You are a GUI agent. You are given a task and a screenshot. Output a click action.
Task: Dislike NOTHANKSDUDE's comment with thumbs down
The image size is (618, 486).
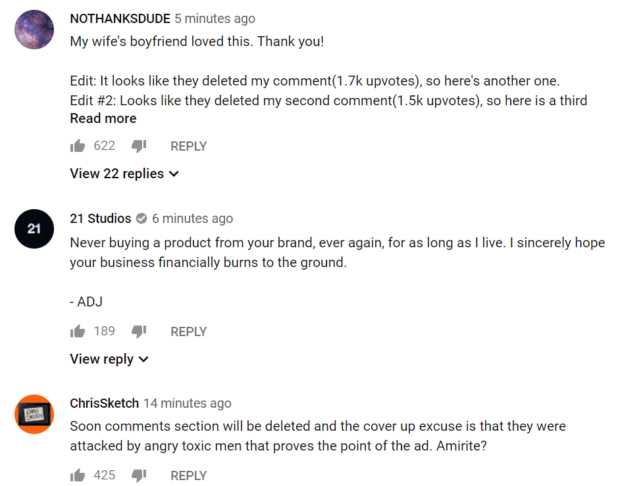coord(139,146)
